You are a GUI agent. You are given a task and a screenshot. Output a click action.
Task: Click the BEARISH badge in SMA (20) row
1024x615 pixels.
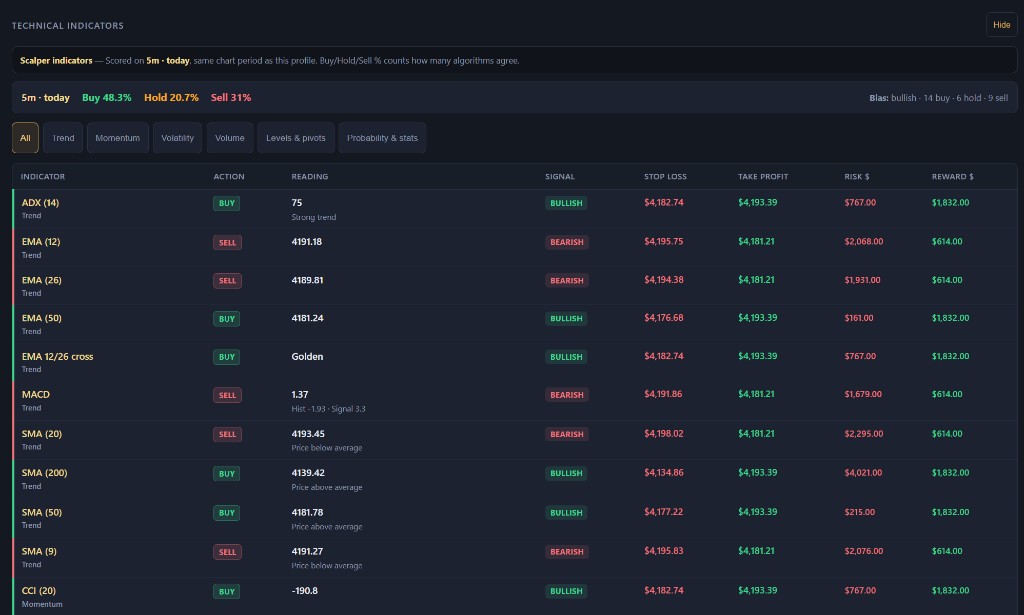(x=567, y=434)
